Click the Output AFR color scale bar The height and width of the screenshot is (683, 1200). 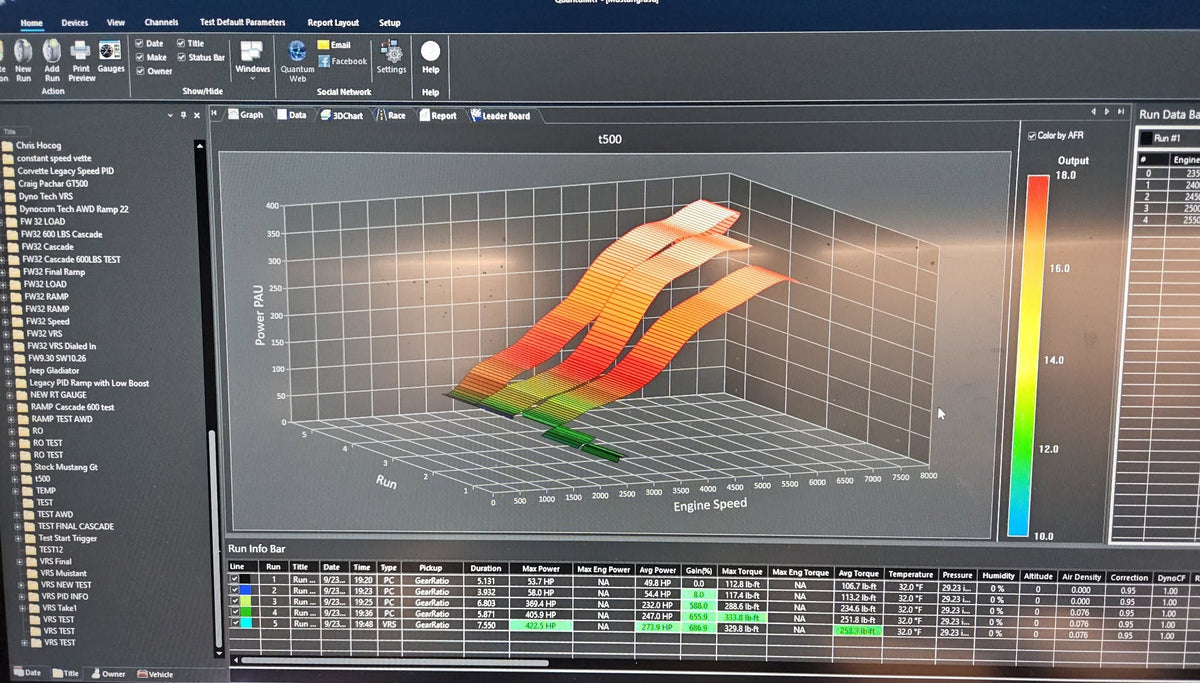point(1041,355)
